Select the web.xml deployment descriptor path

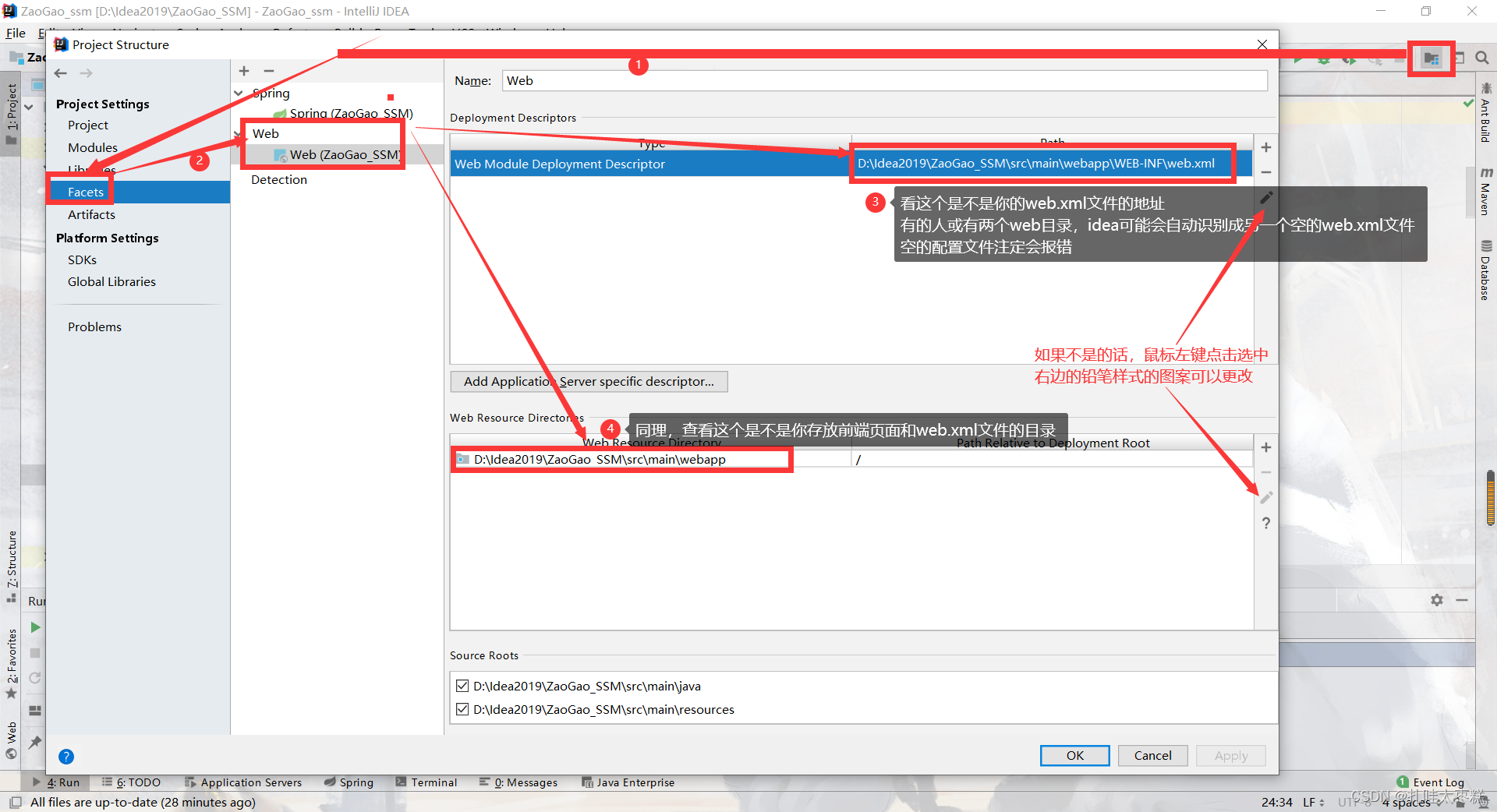coord(1036,164)
